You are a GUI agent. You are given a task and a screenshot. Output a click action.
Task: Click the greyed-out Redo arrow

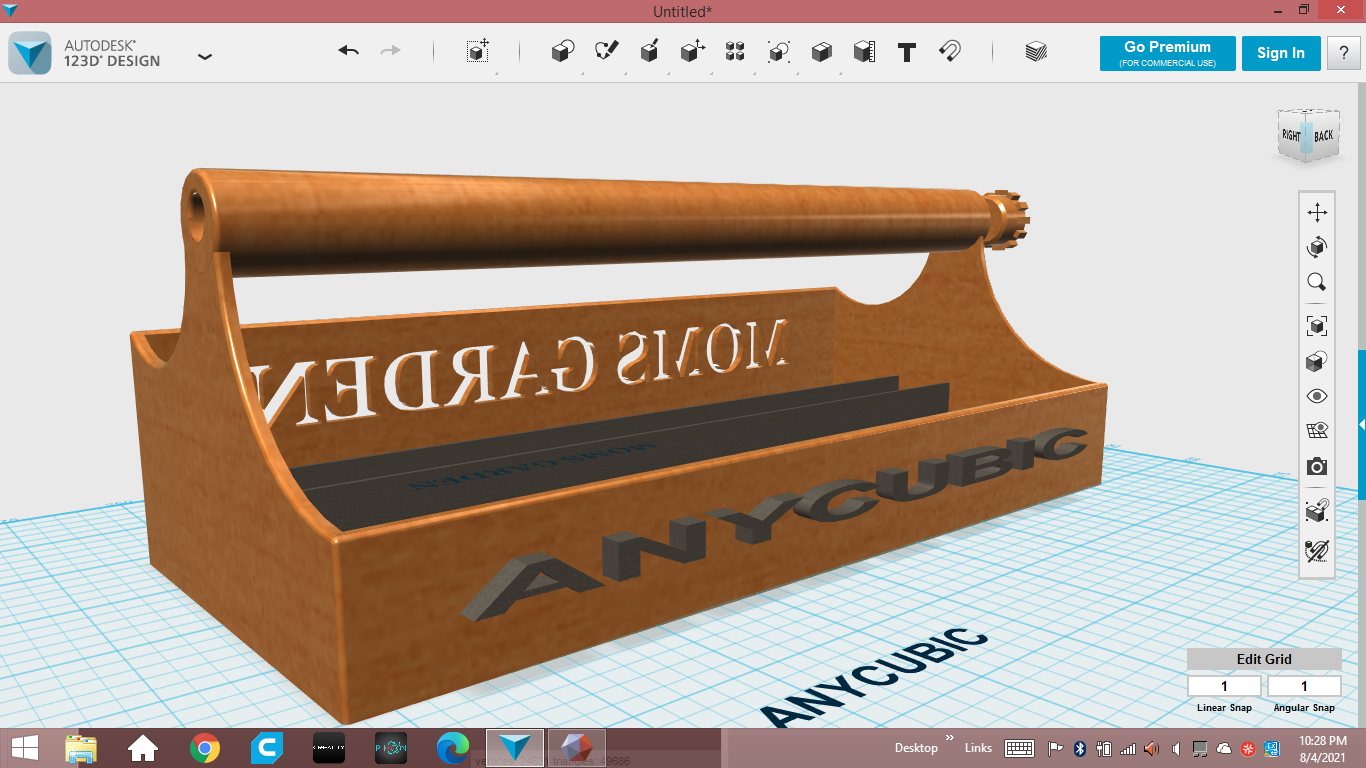pos(390,51)
